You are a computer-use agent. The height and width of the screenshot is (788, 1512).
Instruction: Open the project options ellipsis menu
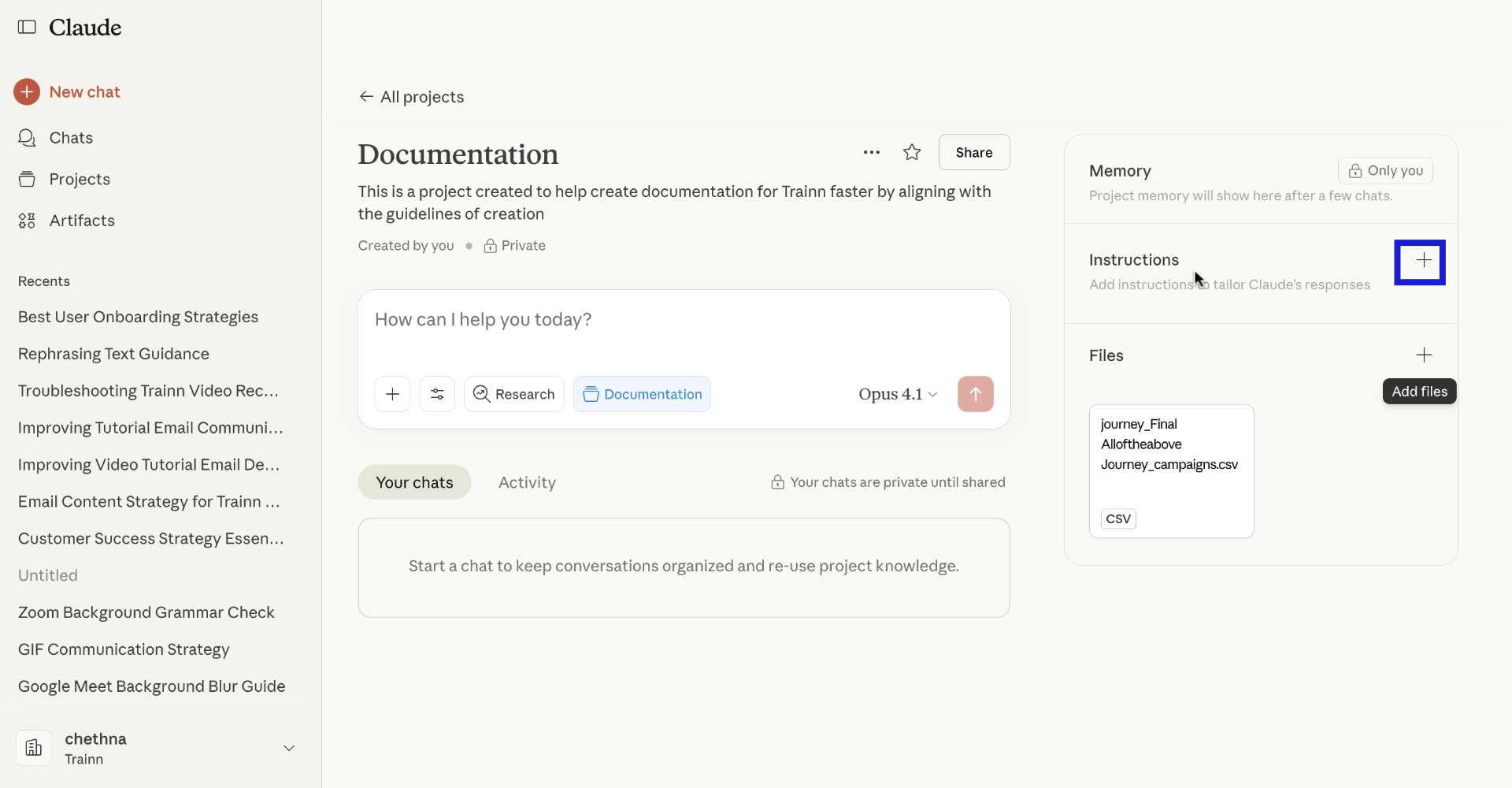point(872,151)
